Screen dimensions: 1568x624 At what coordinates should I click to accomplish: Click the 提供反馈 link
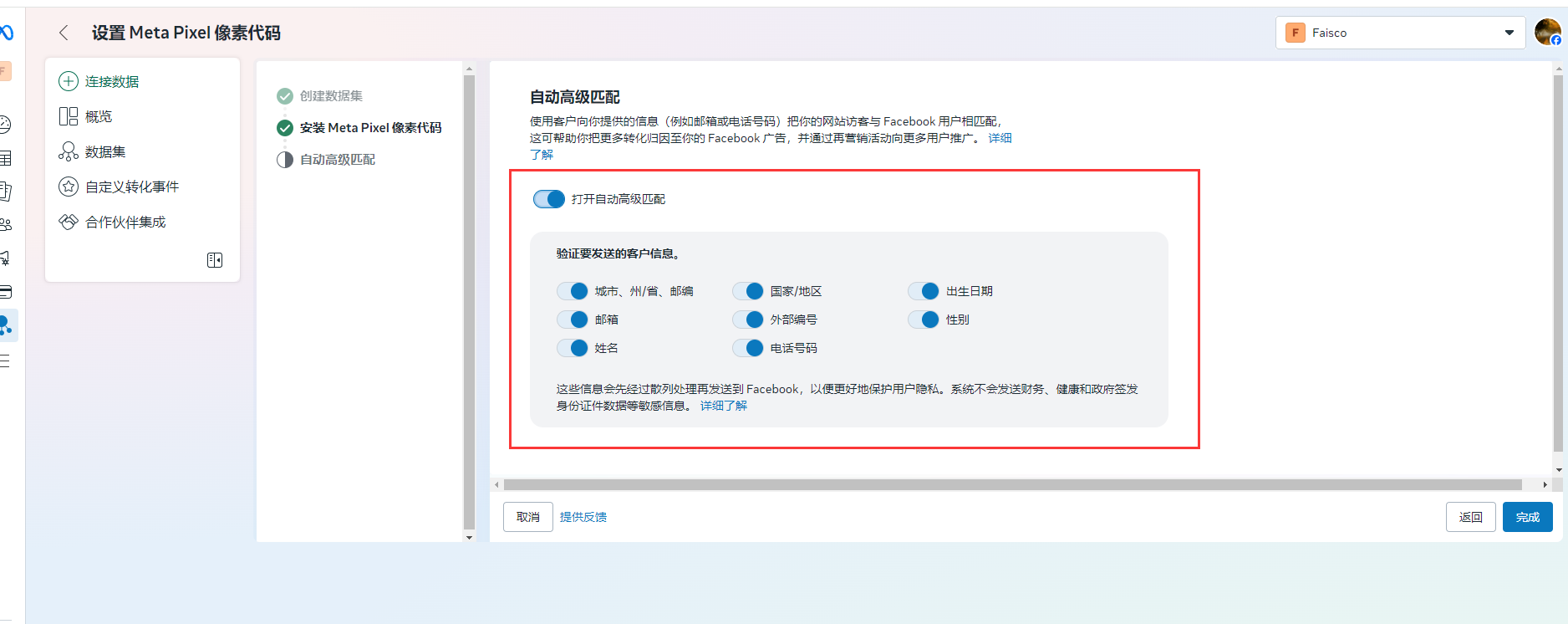pyautogui.click(x=583, y=517)
